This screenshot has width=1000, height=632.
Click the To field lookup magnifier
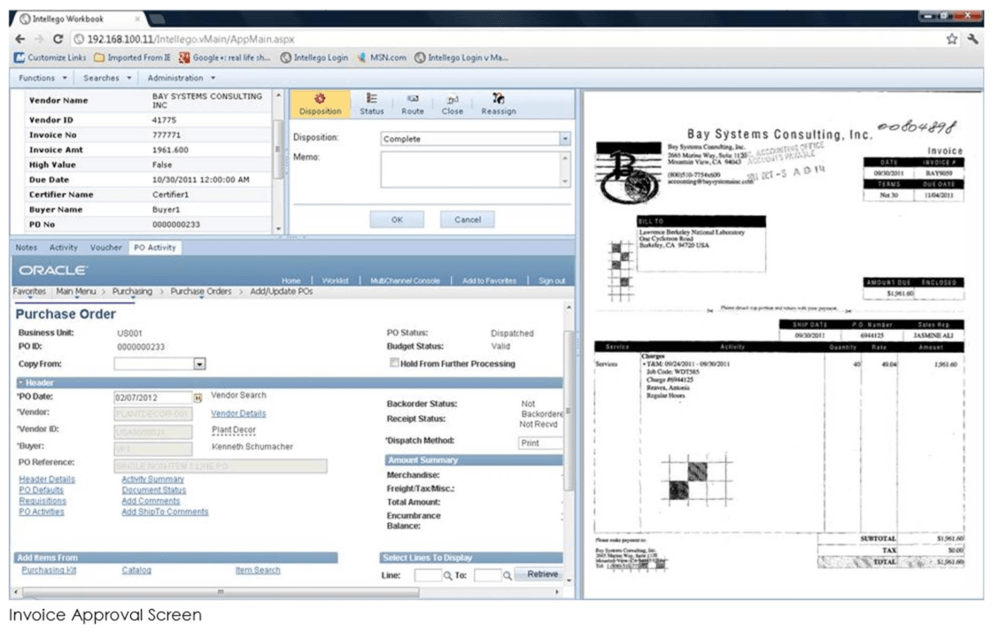click(x=507, y=575)
